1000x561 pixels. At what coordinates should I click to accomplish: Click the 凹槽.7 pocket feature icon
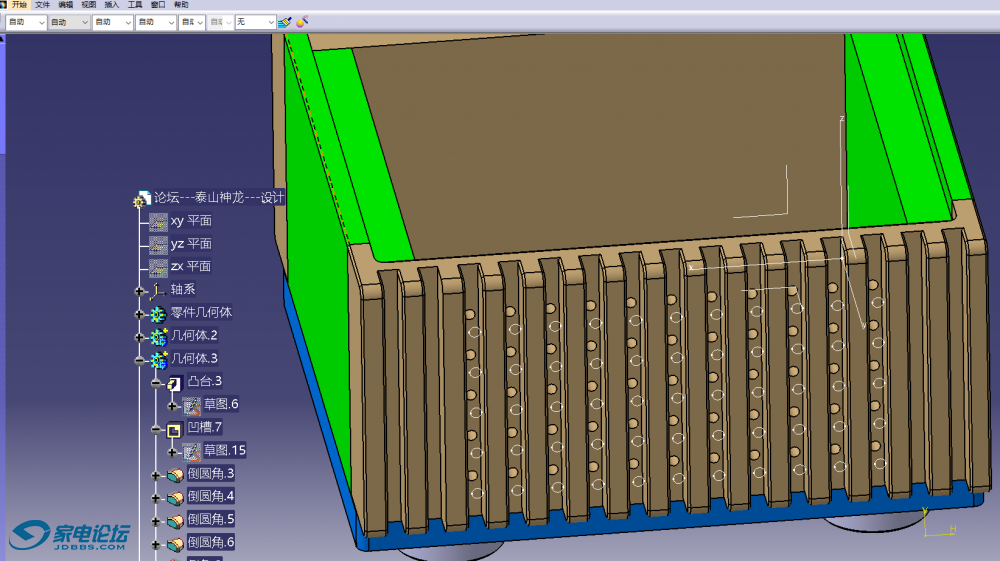click(174, 428)
